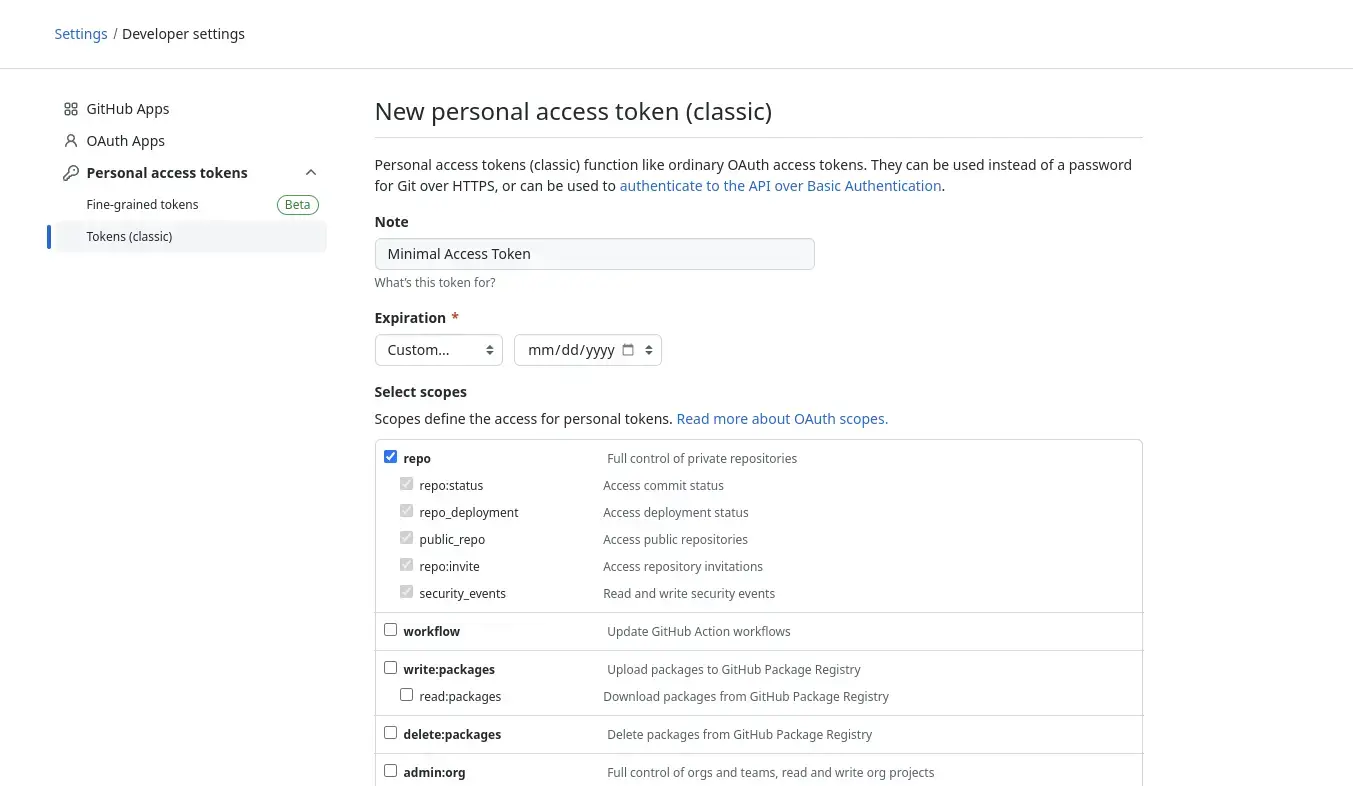Click the key icon beside Personal access tokens

tap(71, 172)
